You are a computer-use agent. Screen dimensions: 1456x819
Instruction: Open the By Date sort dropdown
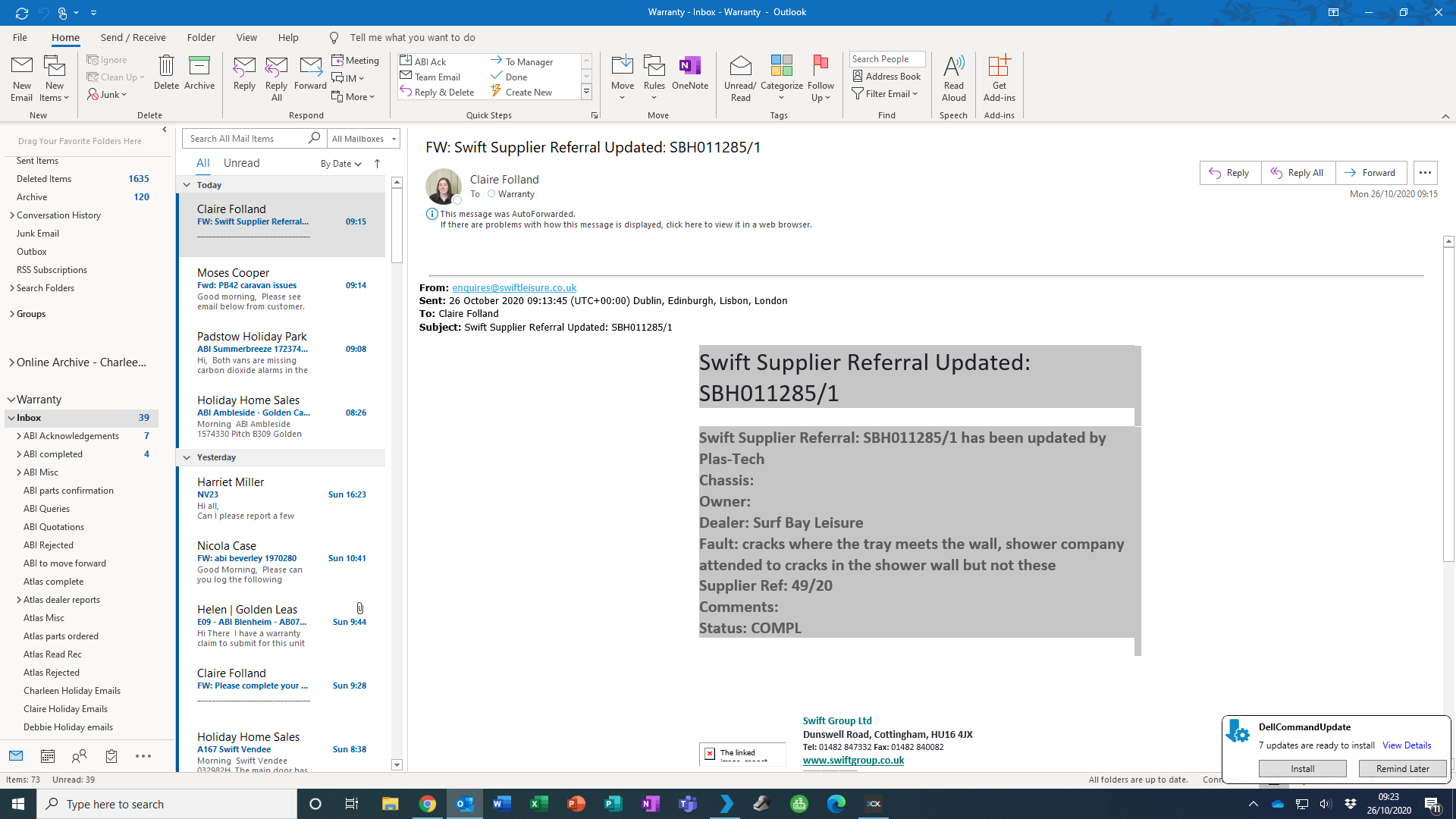click(x=340, y=164)
